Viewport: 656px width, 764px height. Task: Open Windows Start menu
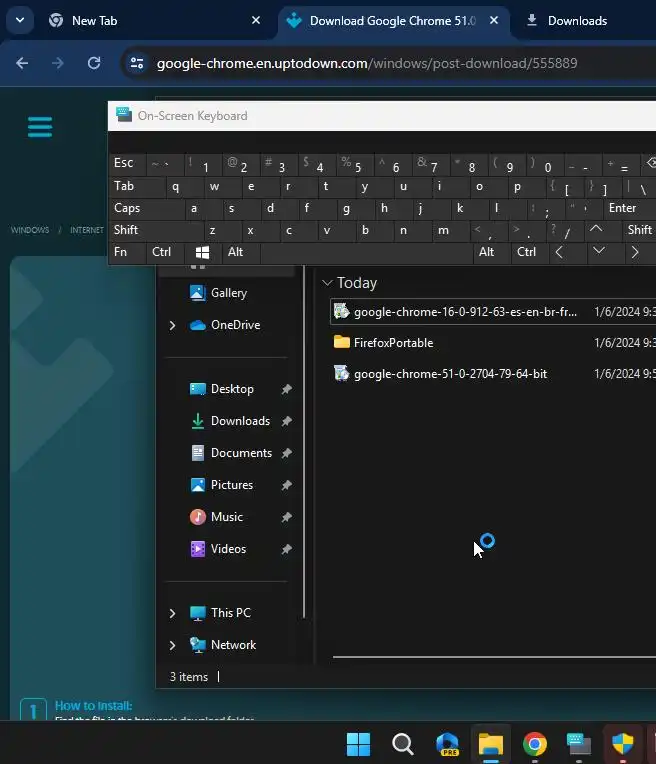(x=358, y=744)
